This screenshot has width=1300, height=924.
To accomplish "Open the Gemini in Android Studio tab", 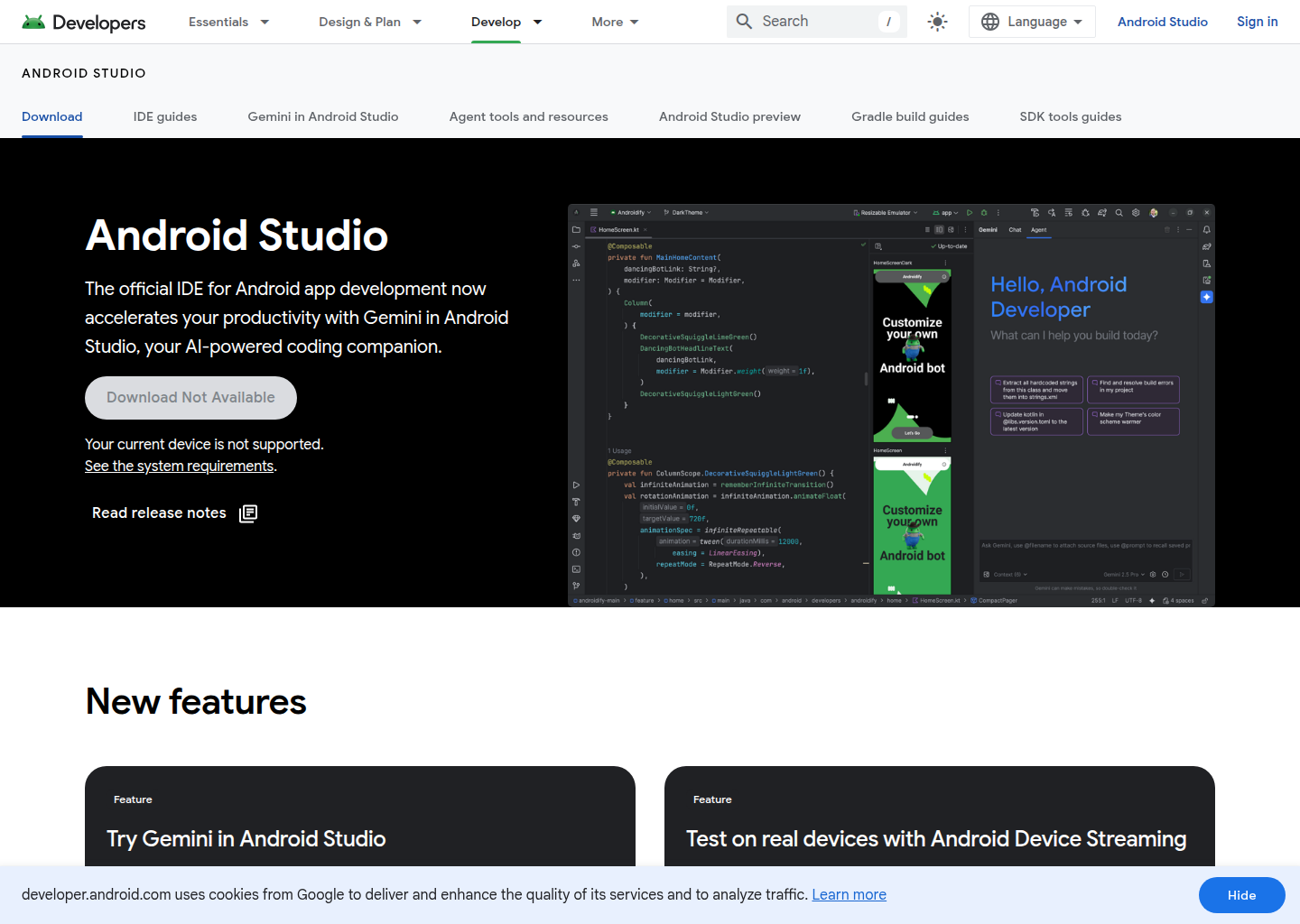I will click(x=323, y=116).
